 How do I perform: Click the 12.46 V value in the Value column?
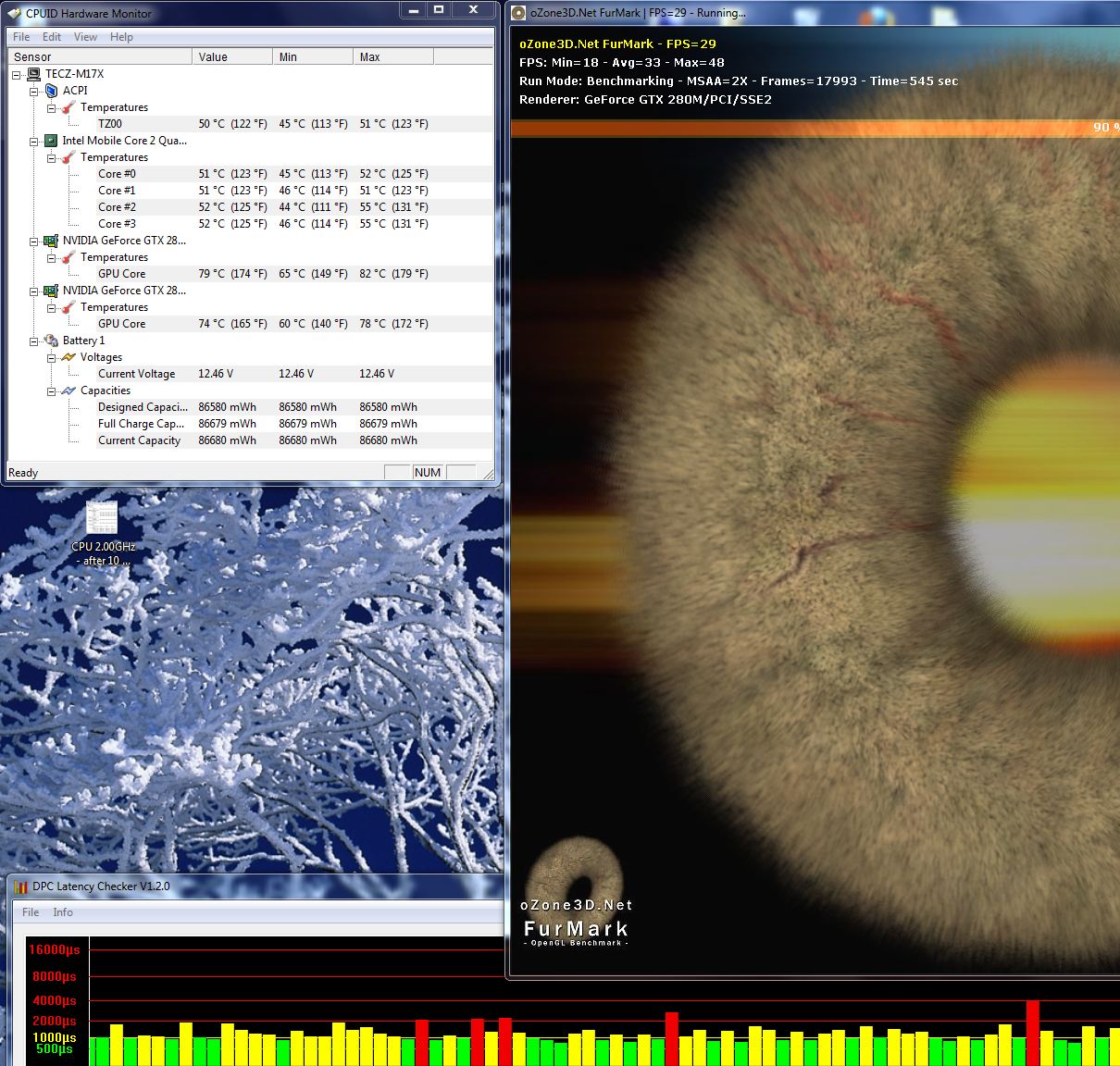pos(216,374)
